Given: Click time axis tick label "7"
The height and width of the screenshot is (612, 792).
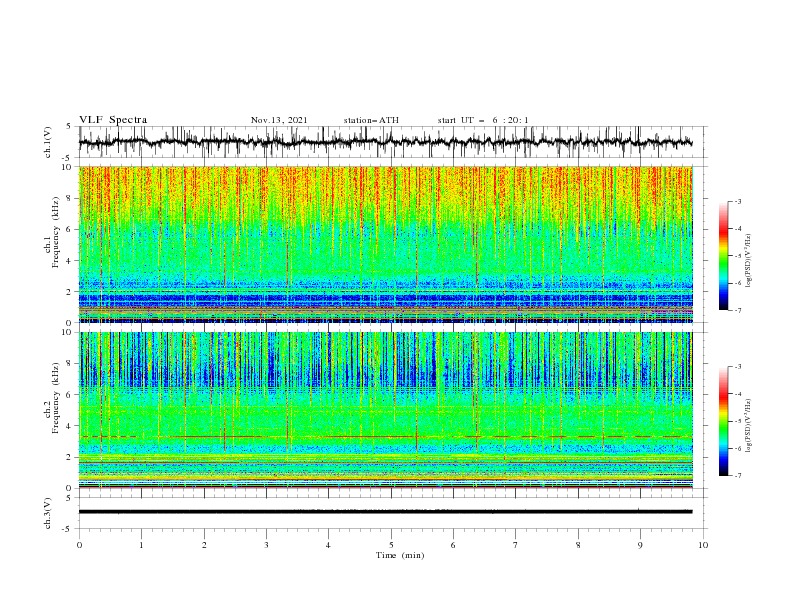Looking at the screenshot, I should tap(516, 545).
